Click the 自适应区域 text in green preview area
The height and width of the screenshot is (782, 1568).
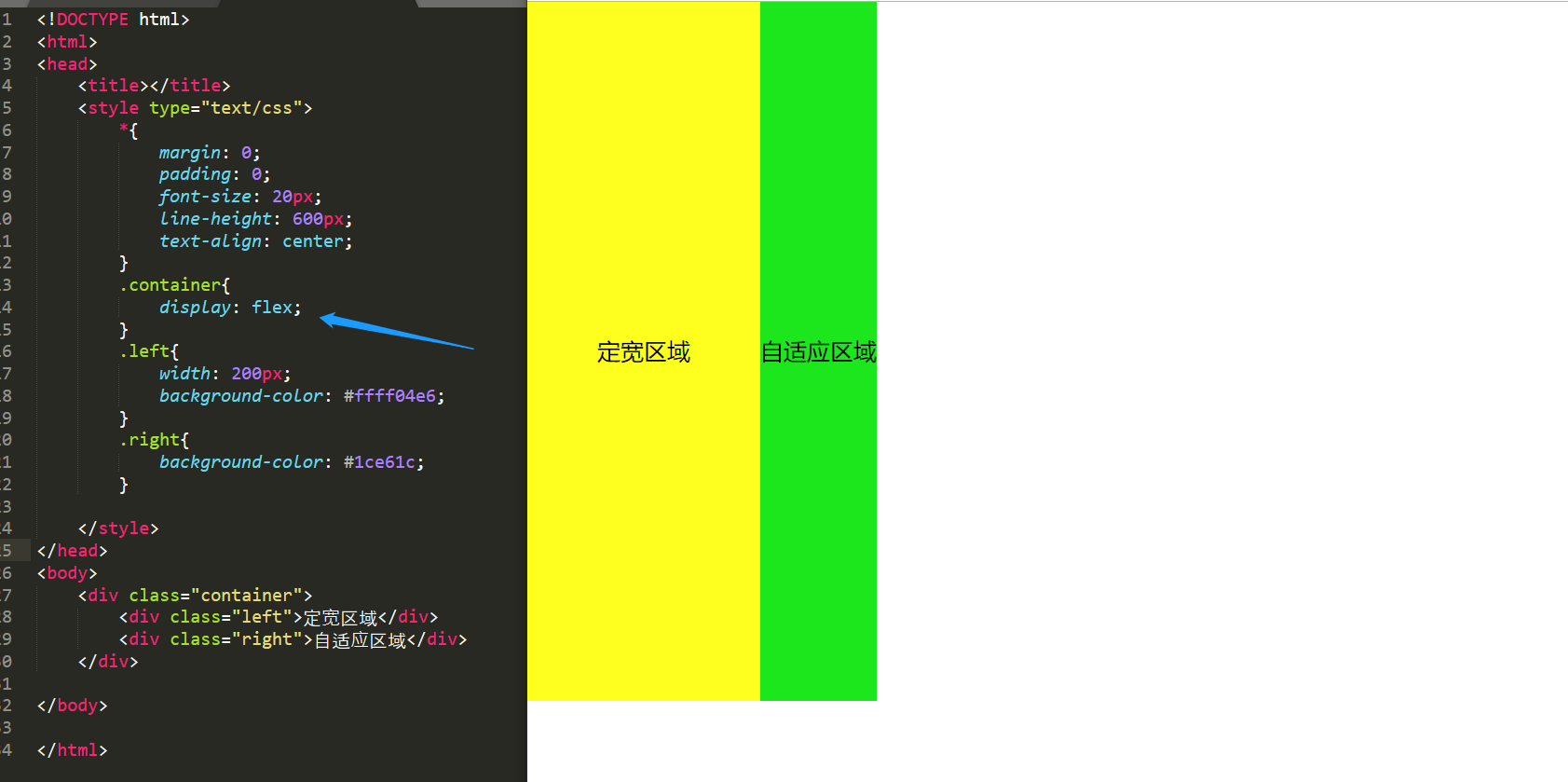[818, 352]
